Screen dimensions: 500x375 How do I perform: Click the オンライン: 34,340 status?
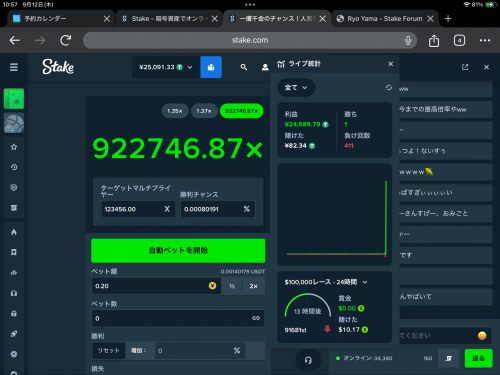364,358
